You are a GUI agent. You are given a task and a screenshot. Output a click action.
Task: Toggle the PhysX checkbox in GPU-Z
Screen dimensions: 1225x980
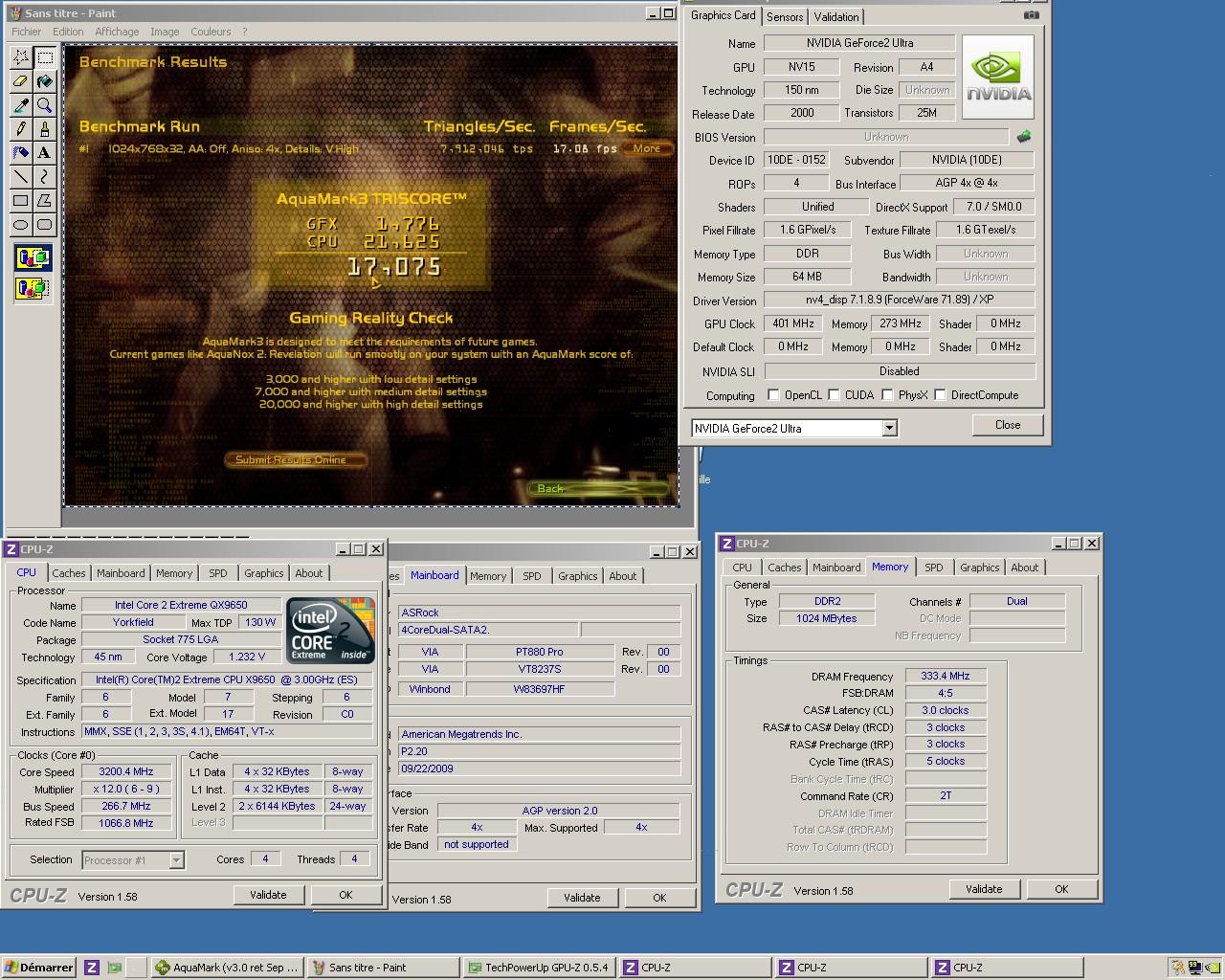887,395
